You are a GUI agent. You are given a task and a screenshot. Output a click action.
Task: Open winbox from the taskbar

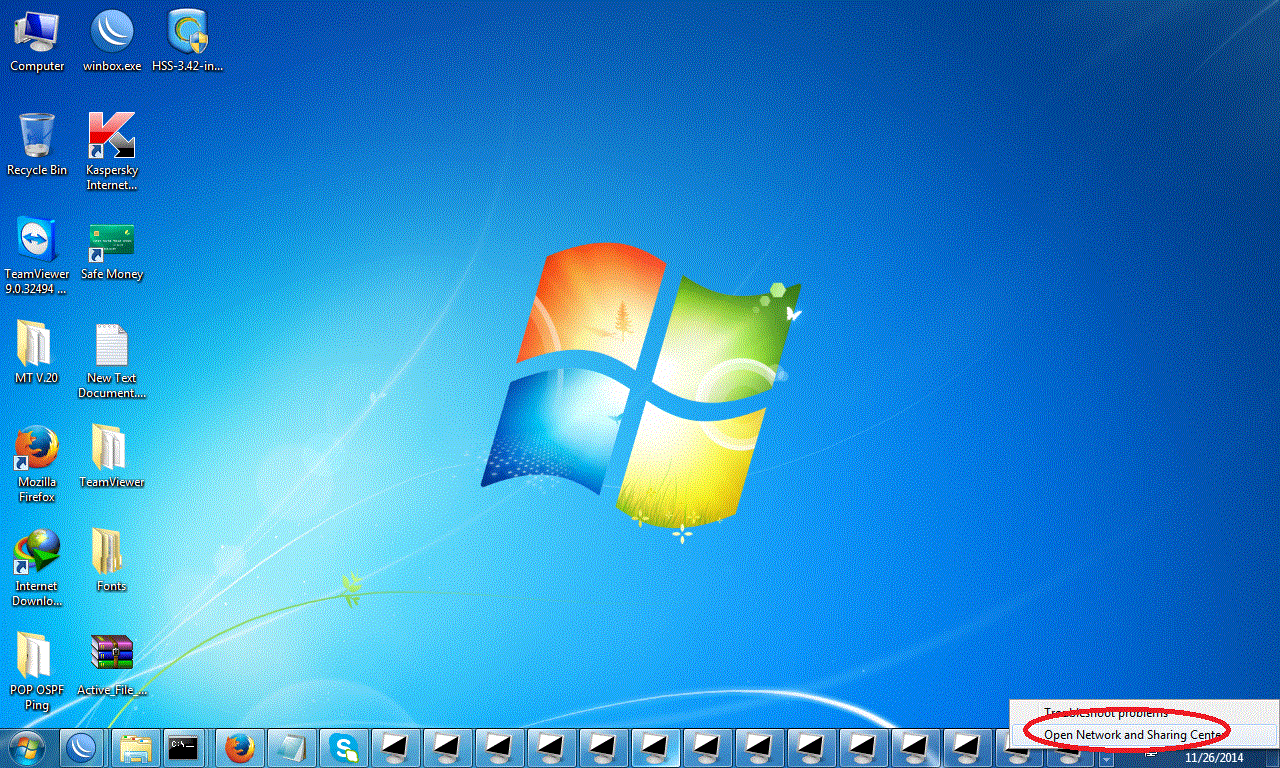tap(83, 748)
